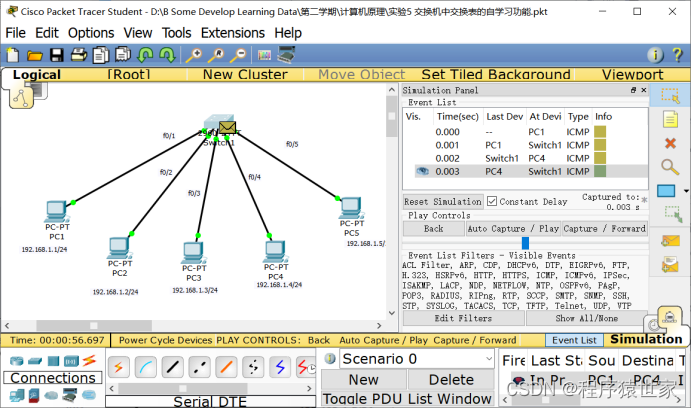Open the Tools menu
692x408 pixels.
pyautogui.click(x=177, y=33)
